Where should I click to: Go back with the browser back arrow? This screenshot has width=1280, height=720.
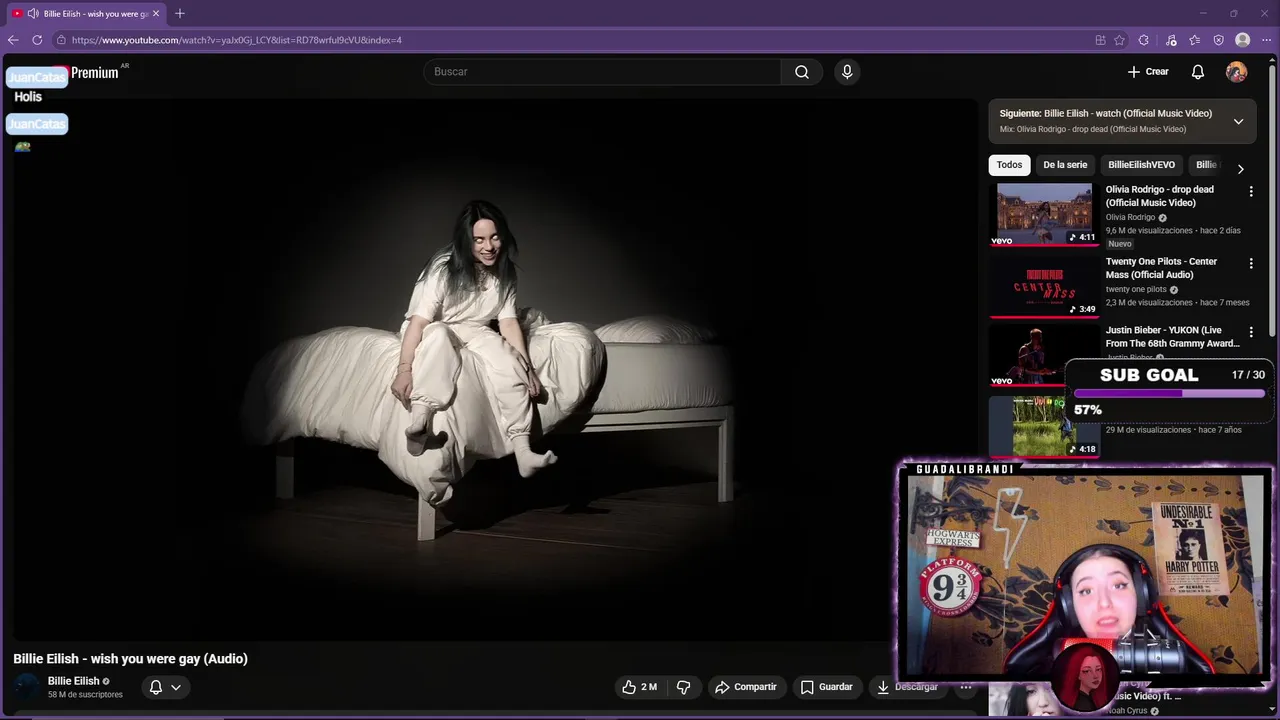tap(13, 40)
